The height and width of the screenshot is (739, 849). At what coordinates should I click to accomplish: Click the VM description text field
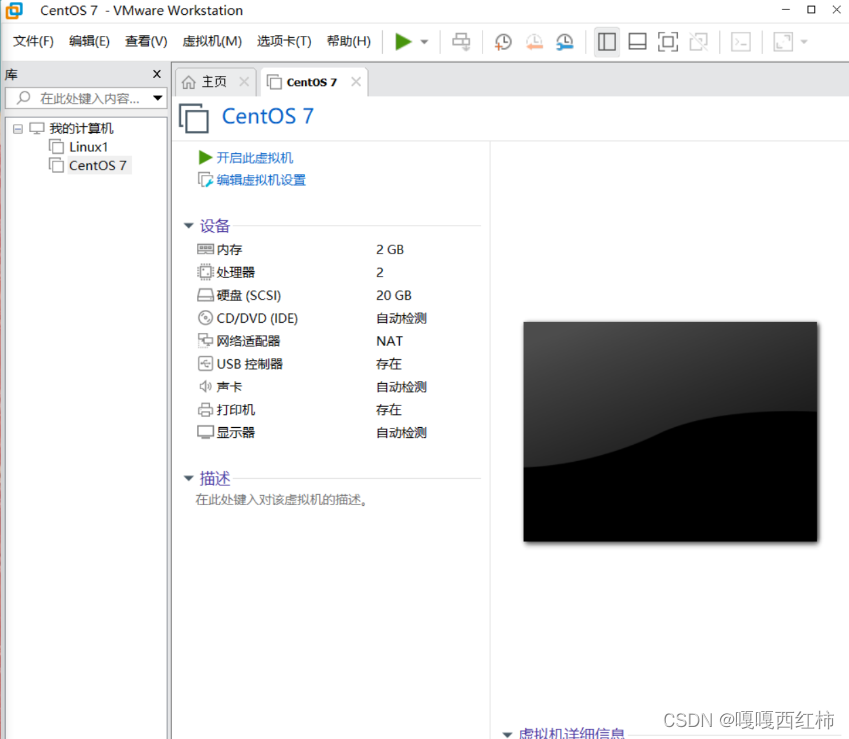(282, 500)
